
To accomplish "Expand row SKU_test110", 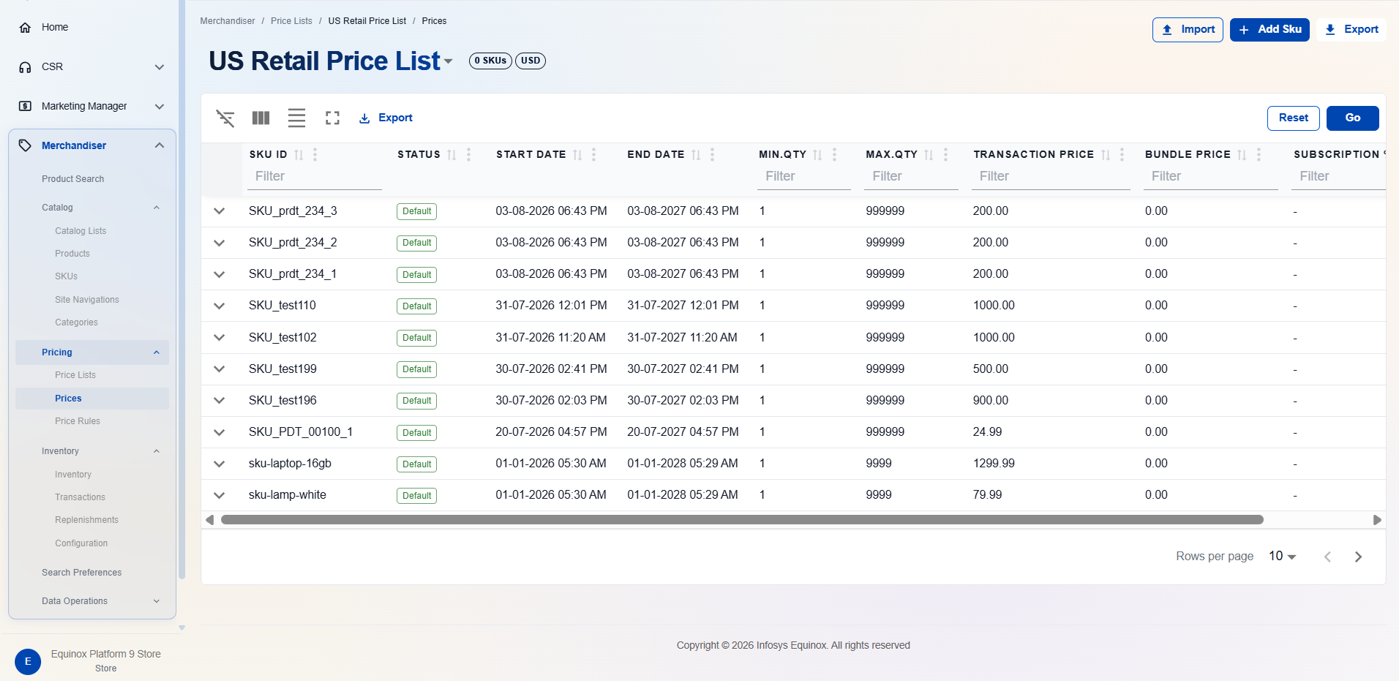I will (x=219, y=306).
